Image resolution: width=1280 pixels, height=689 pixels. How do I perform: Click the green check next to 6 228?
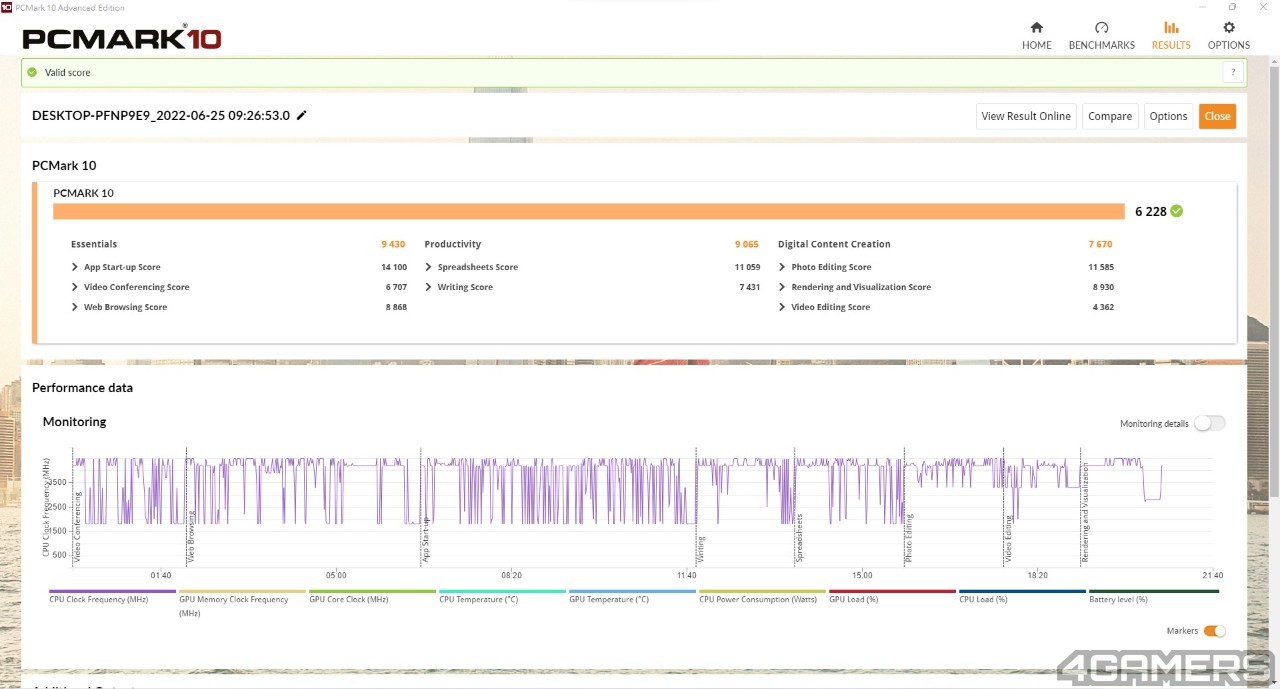pos(1177,211)
